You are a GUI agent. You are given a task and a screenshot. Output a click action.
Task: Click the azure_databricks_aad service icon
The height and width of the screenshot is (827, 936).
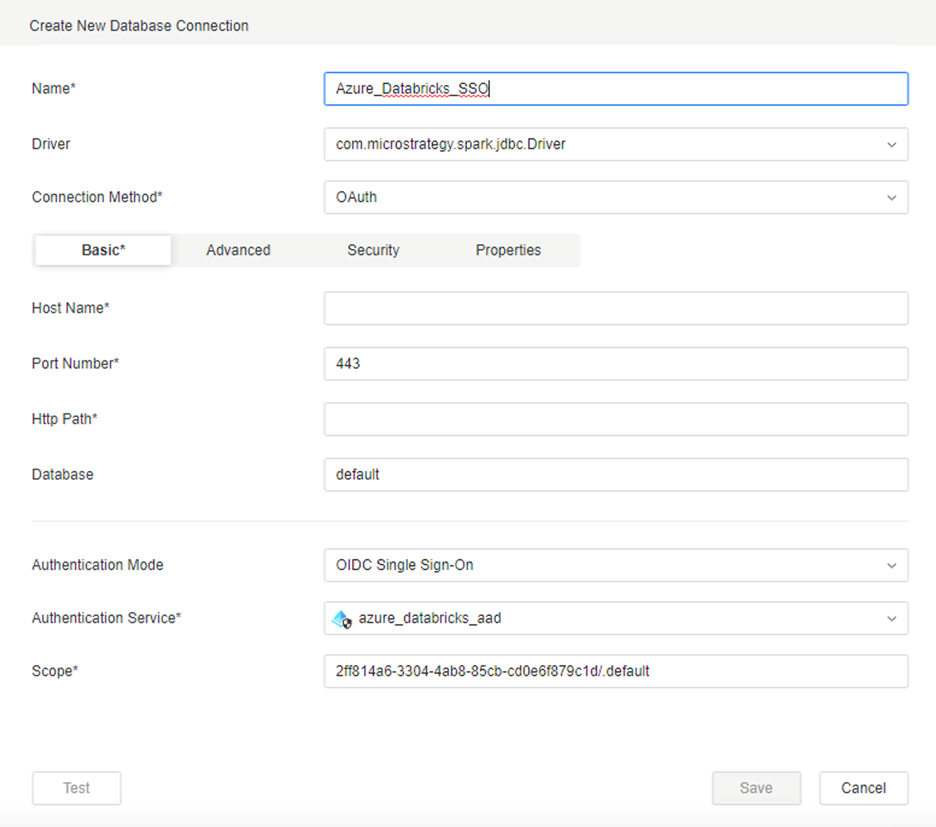pyautogui.click(x=341, y=619)
